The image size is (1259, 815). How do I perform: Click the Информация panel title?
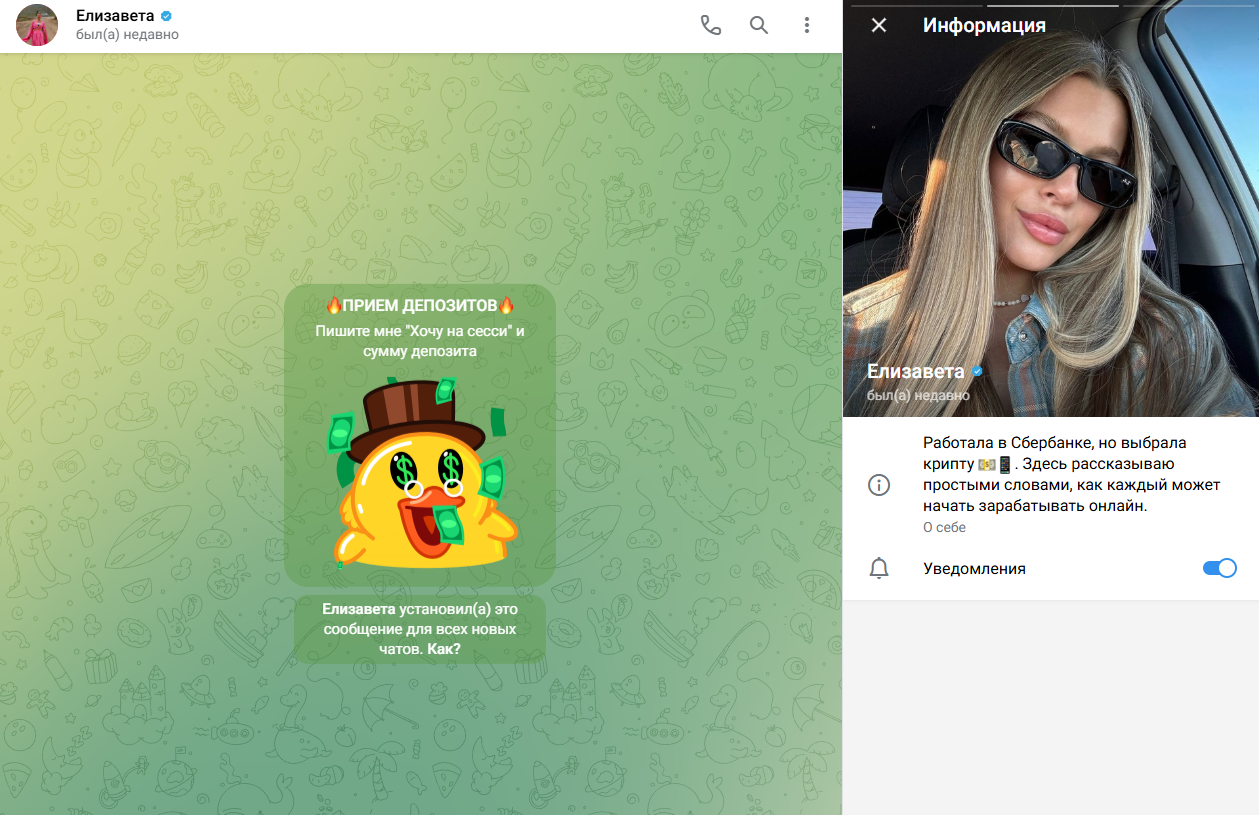984,25
